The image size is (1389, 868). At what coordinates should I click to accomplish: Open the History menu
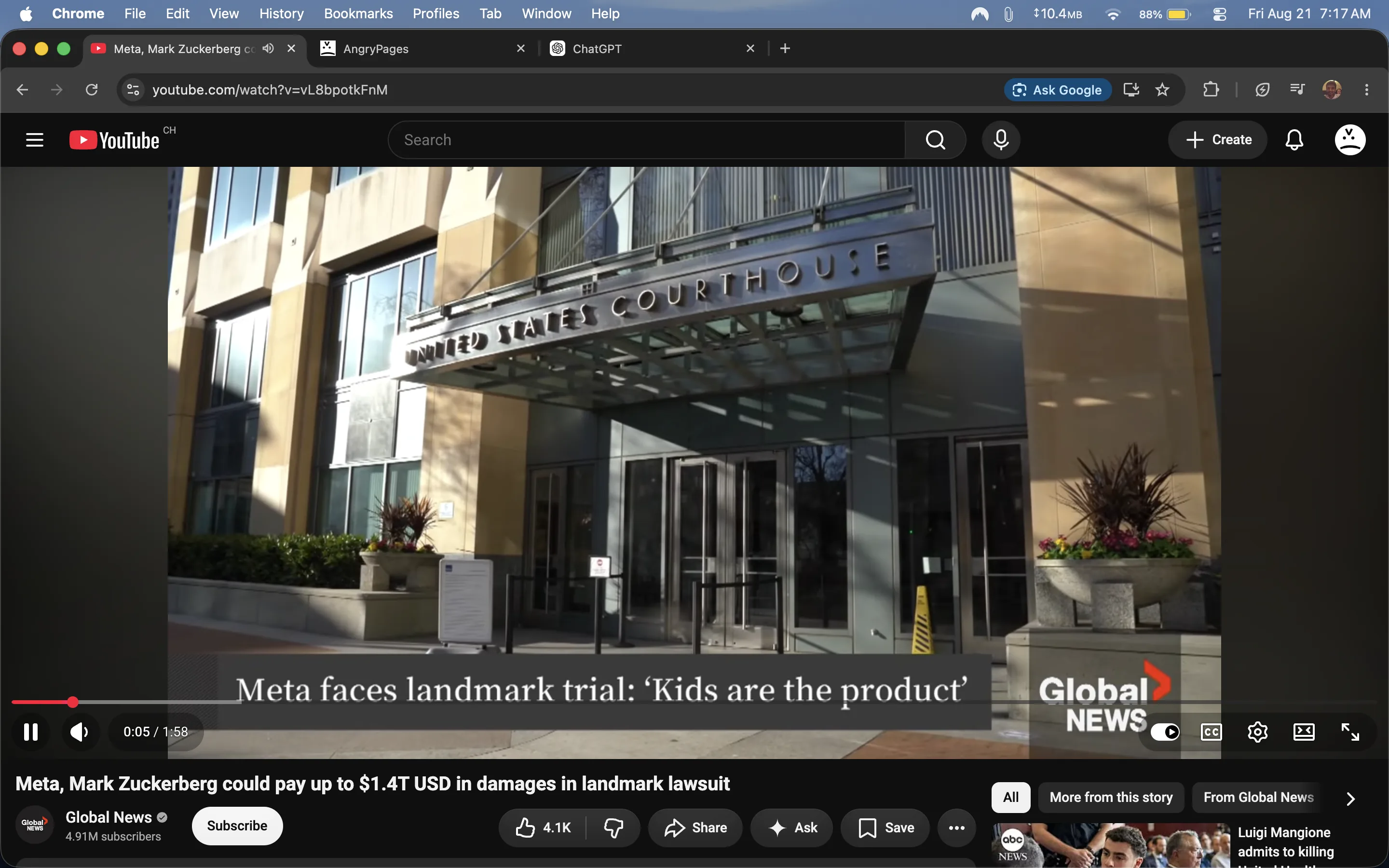281,13
